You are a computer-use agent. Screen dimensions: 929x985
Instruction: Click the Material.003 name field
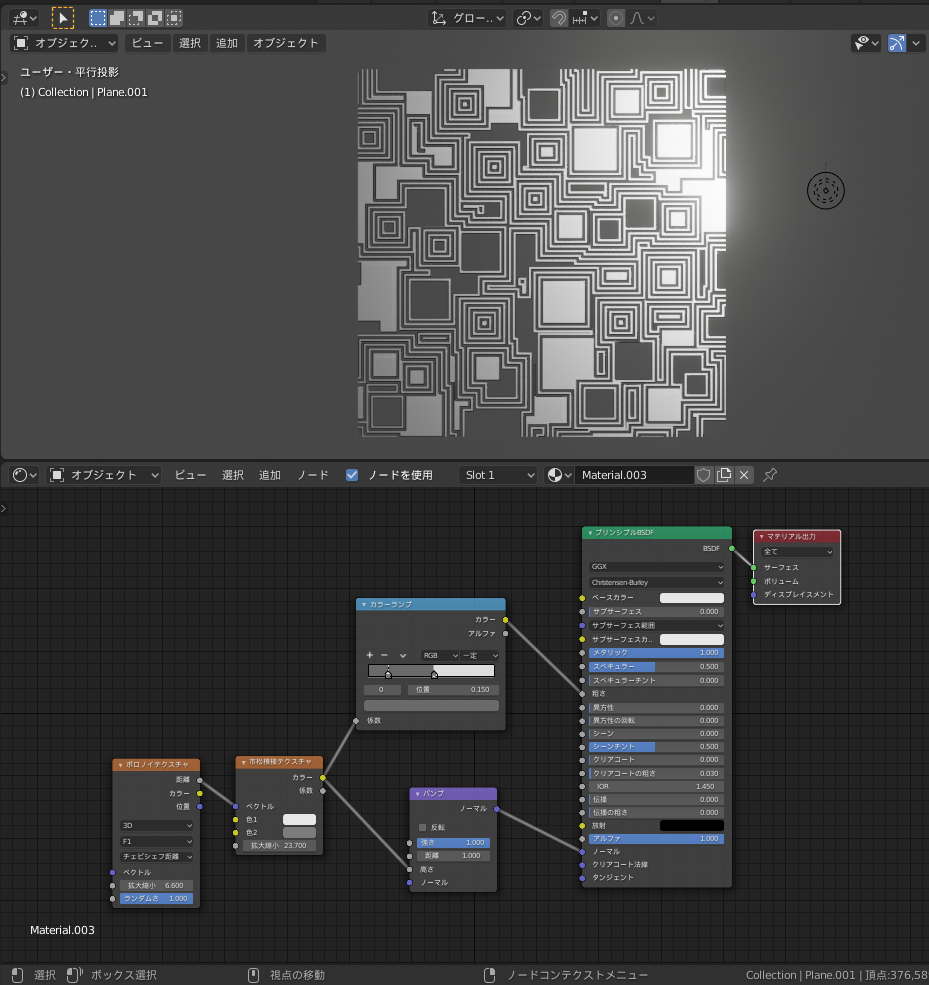click(x=633, y=475)
